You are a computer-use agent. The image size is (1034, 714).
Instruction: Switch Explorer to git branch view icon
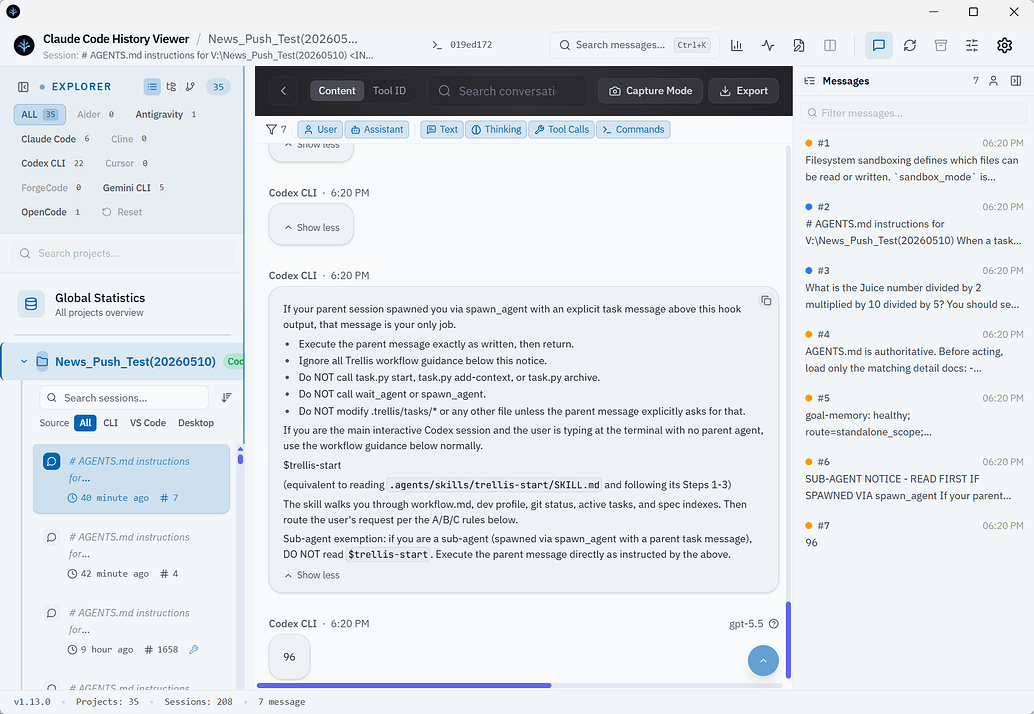[x=191, y=87]
